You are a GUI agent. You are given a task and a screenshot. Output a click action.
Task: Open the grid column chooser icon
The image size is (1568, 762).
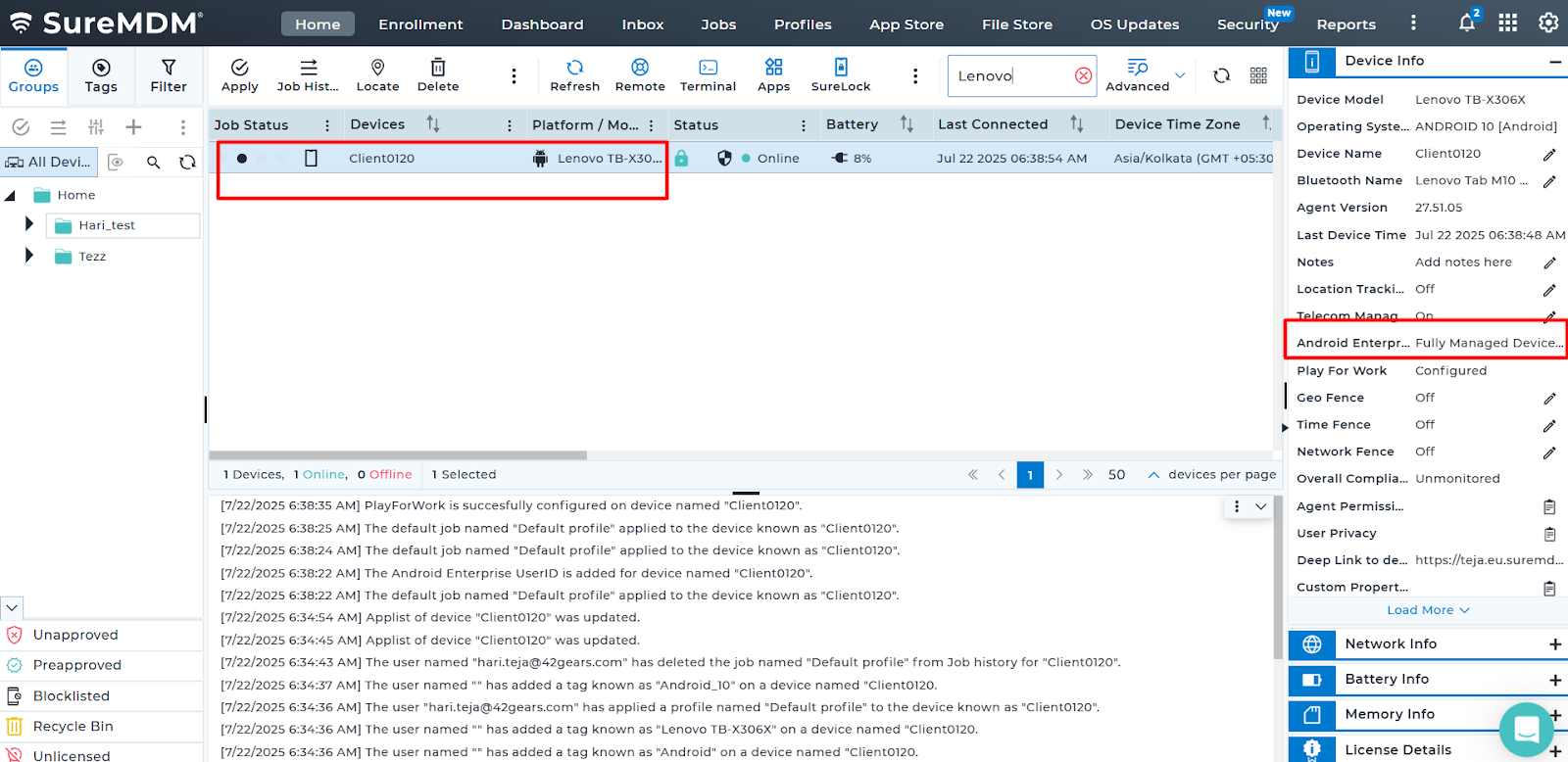[1258, 75]
